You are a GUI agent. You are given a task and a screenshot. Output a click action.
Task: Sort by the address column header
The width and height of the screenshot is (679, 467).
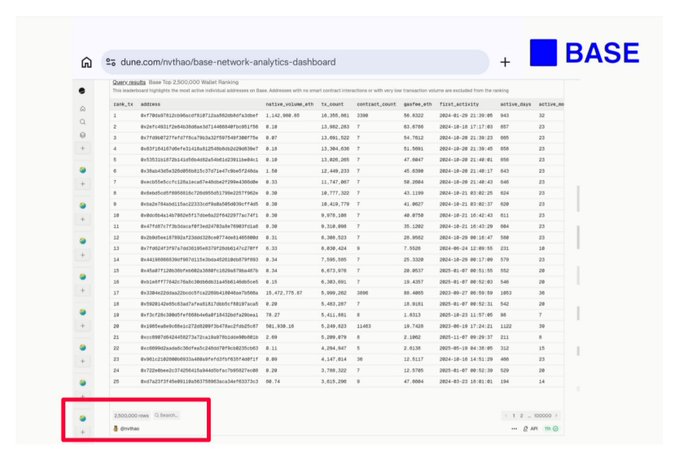[150, 104]
